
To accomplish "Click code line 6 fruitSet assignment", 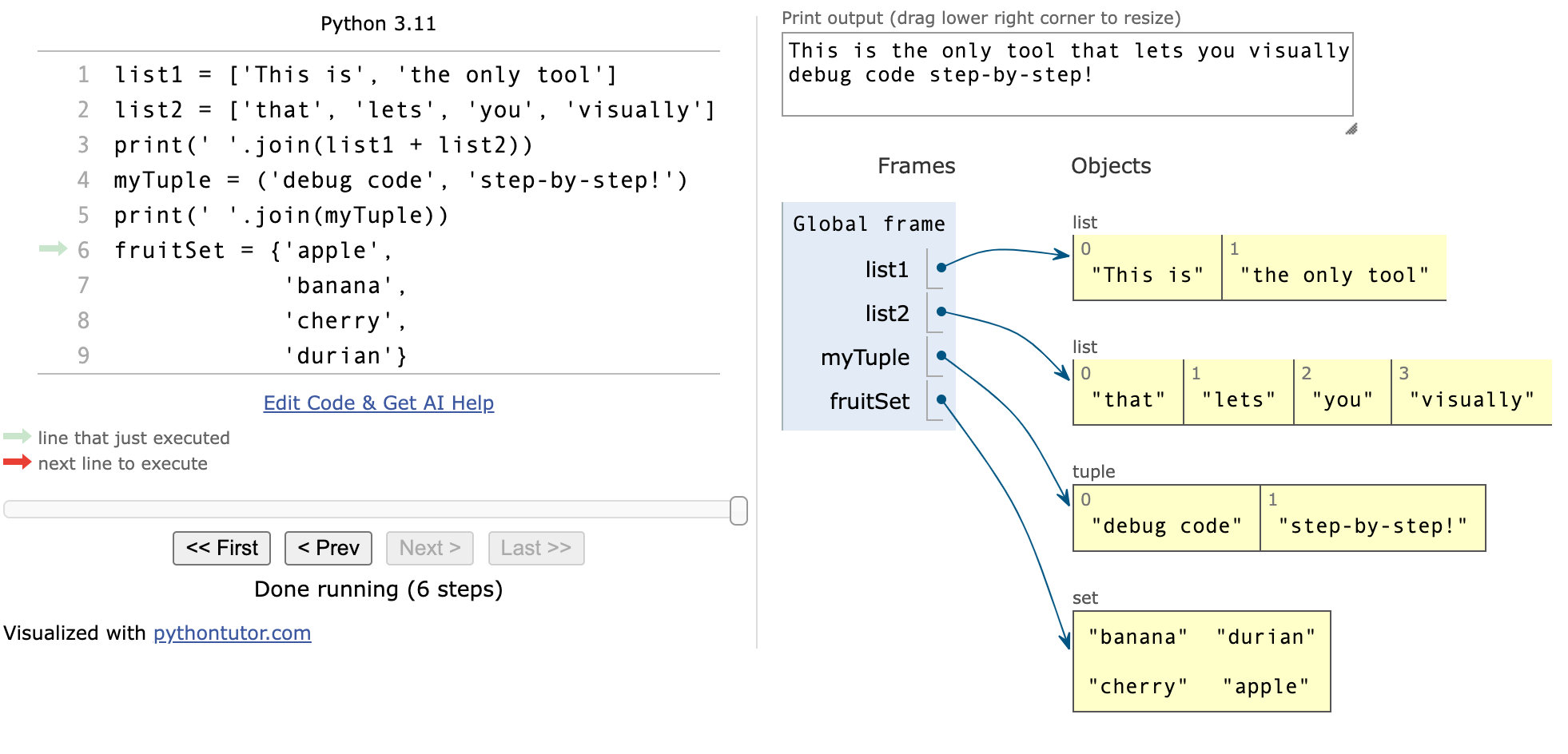I will [x=253, y=250].
